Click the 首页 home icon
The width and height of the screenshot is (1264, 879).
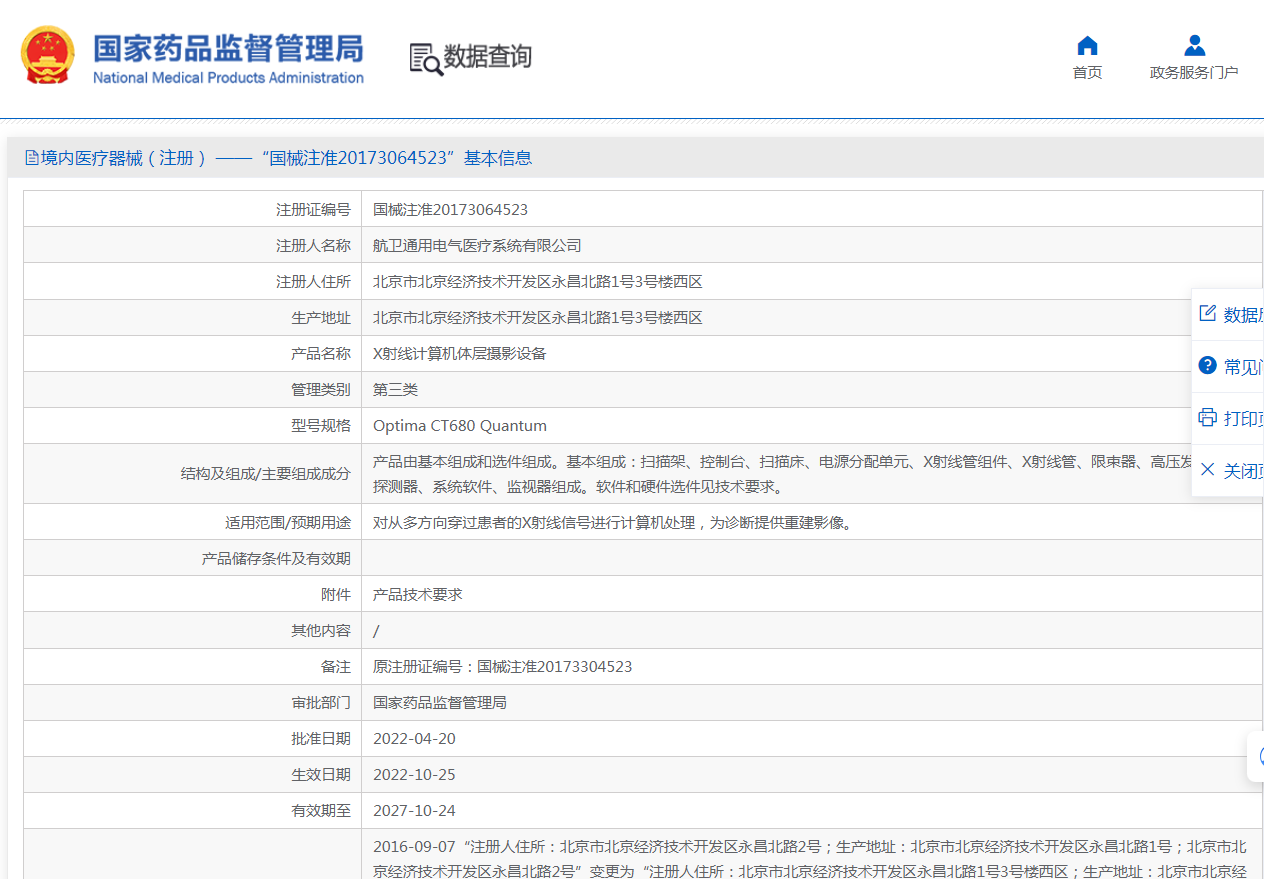coord(1087,46)
